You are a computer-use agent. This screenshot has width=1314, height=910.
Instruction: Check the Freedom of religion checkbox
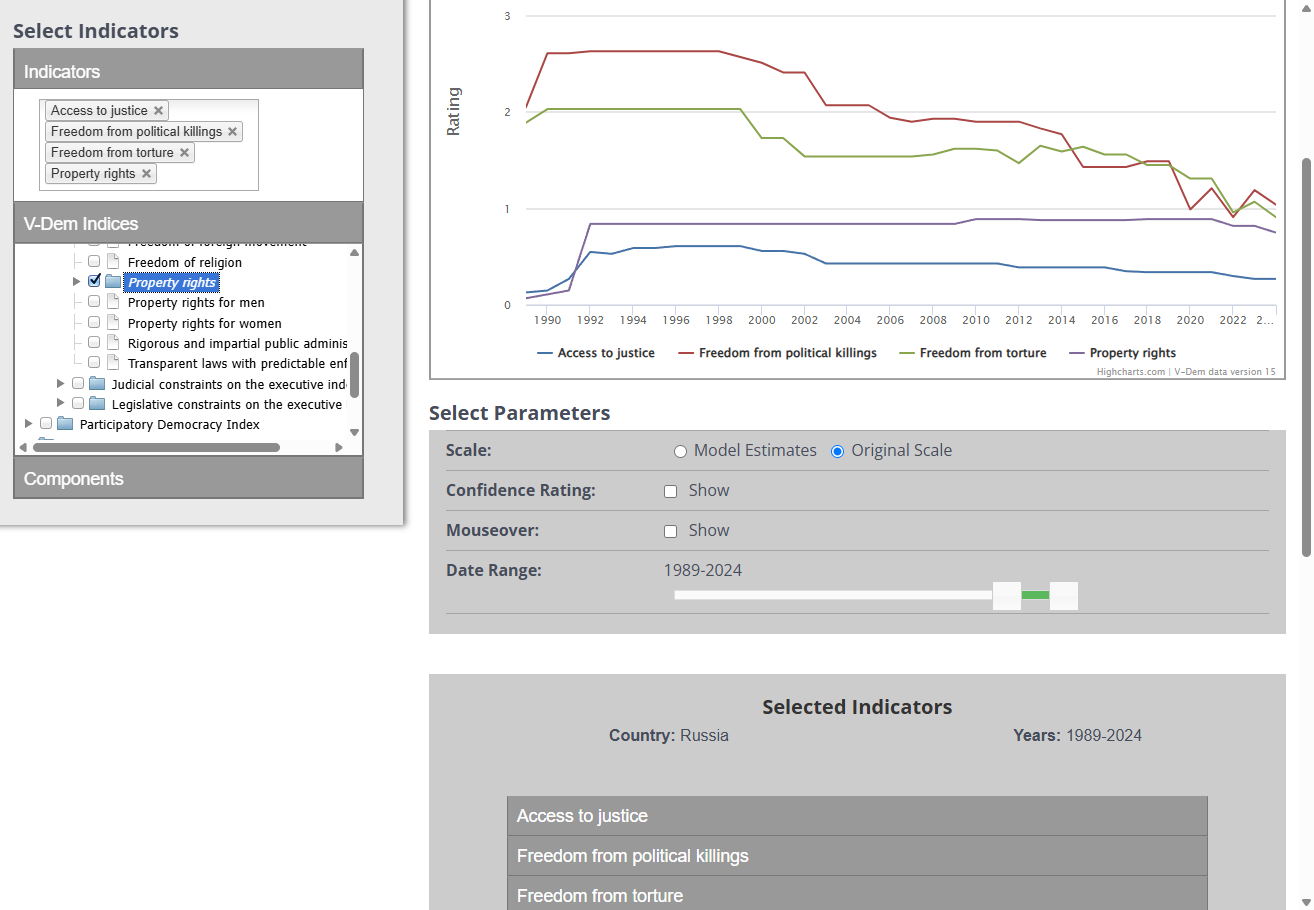coord(94,262)
